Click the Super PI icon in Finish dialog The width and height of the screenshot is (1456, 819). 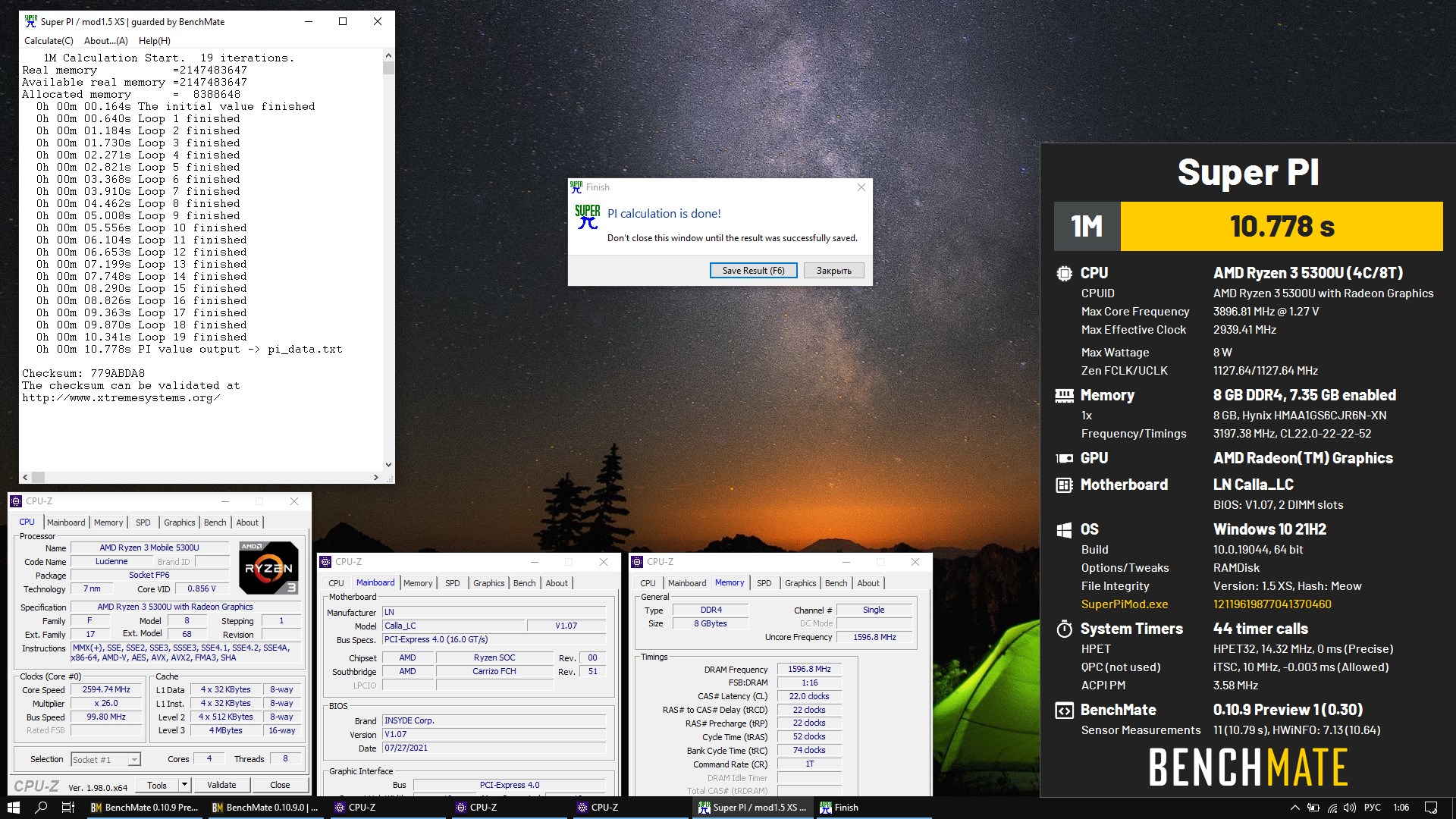point(587,216)
